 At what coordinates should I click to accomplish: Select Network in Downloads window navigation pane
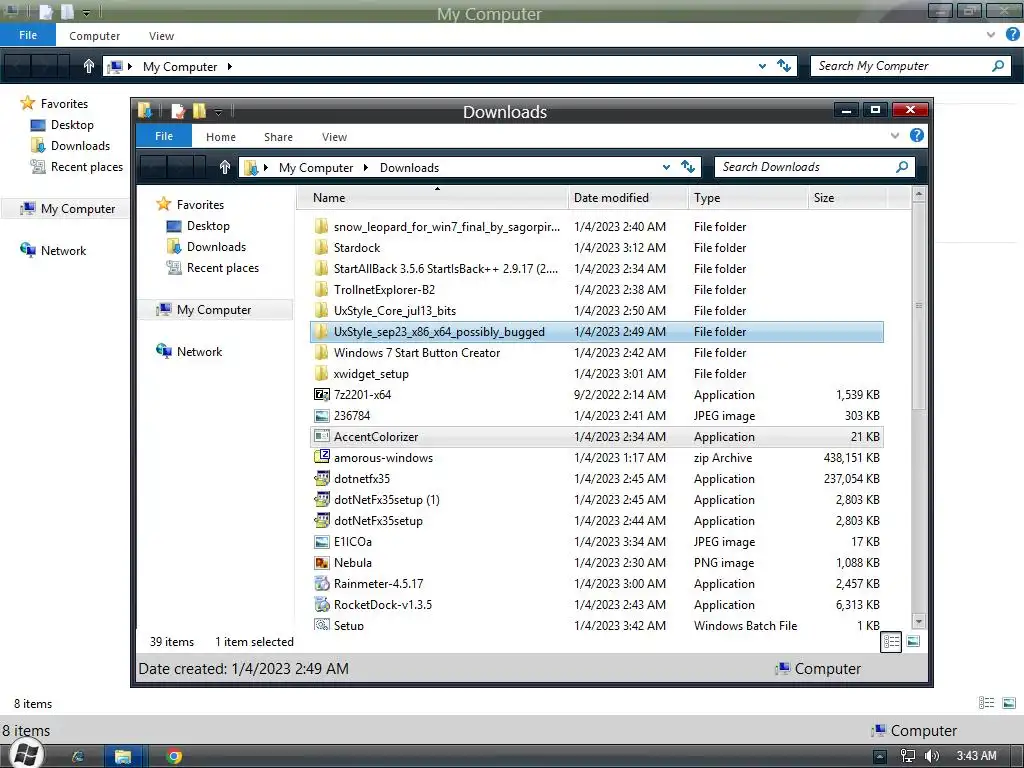[199, 351]
